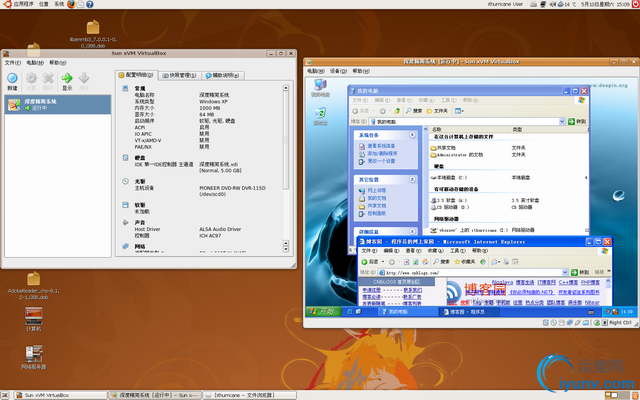Click 收藏夹 favorites in Internet Explorer toolbar
This screenshot has height=400, width=640.
click(465, 262)
